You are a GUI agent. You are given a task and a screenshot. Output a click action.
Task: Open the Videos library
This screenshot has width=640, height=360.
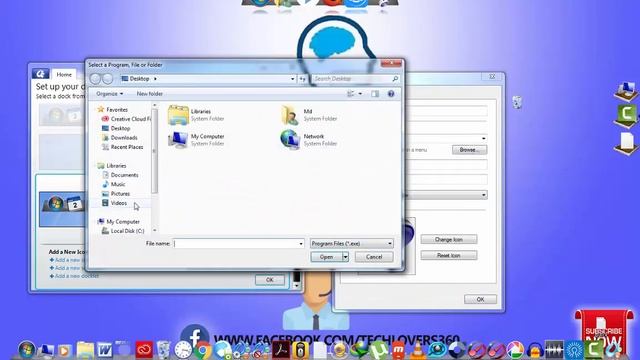pos(119,203)
